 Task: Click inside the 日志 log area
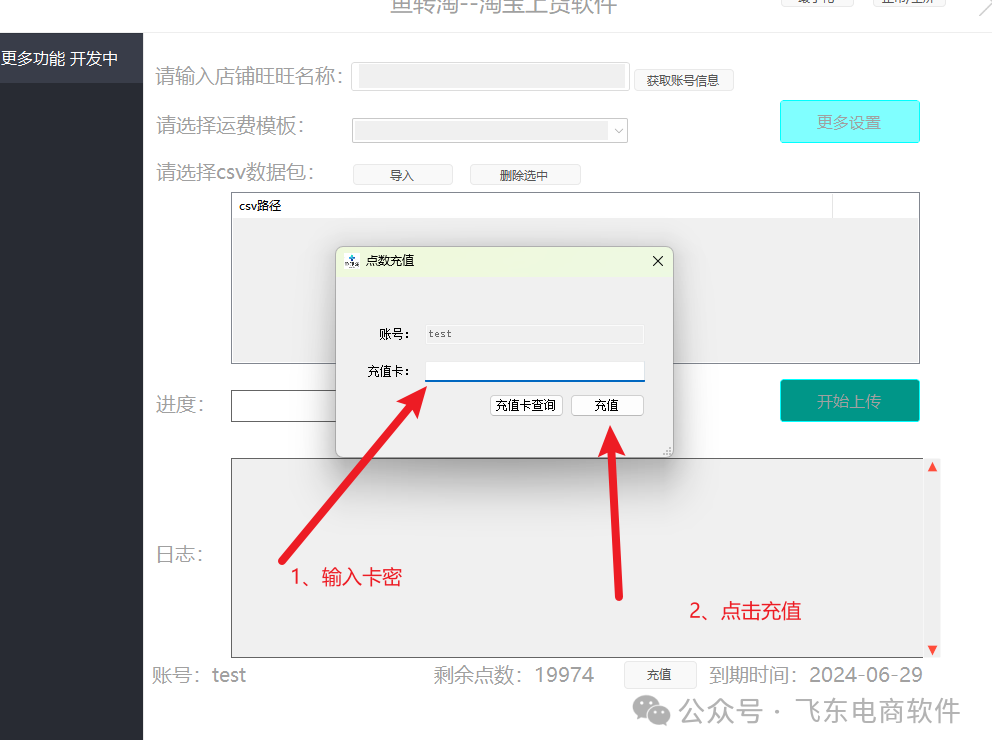[577, 558]
